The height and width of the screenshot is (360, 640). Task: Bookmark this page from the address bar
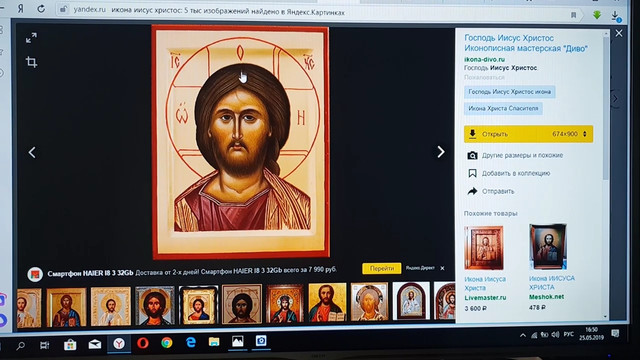573,15
